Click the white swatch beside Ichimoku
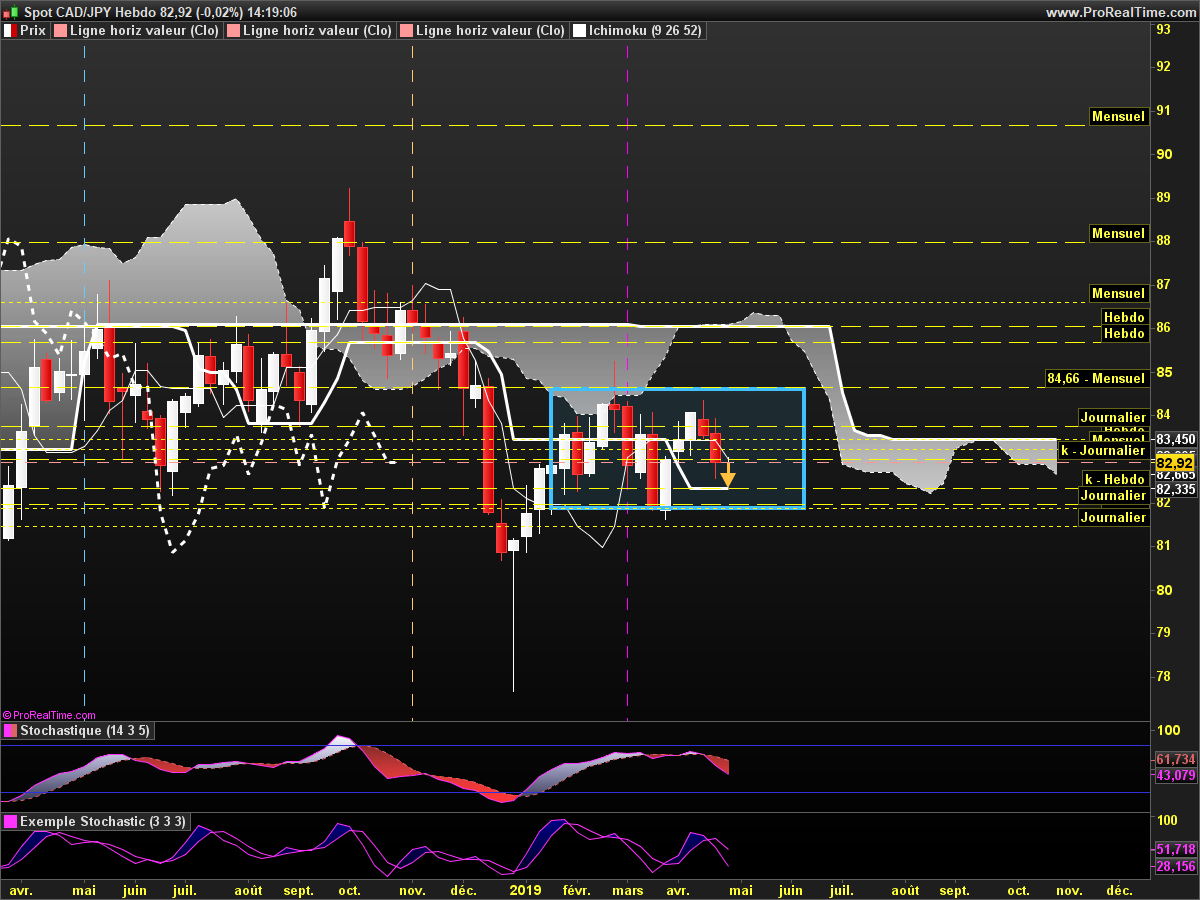 tap(579, 31)
